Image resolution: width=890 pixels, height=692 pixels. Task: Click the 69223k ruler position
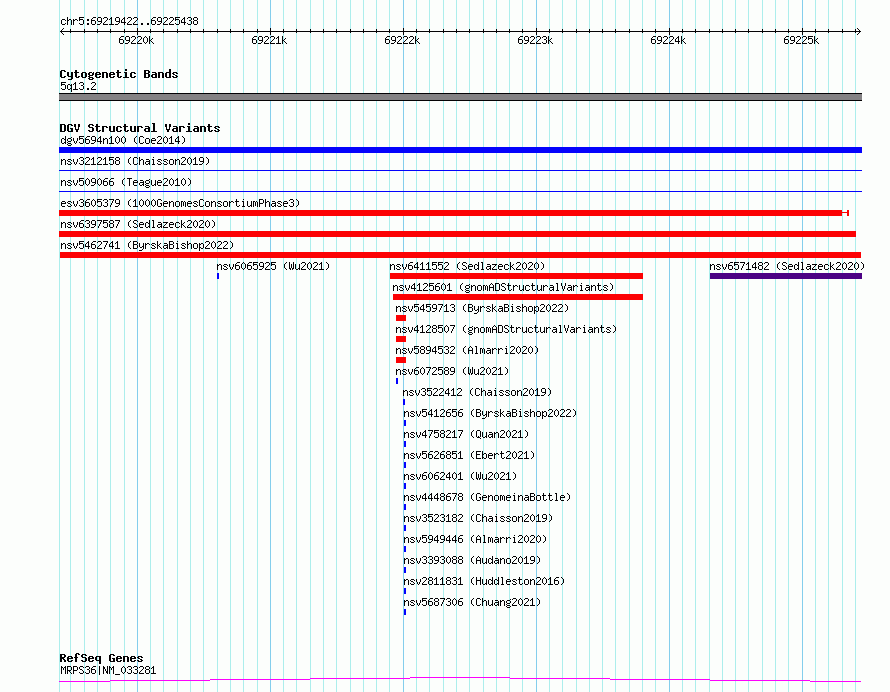click(x=535, y=40)
